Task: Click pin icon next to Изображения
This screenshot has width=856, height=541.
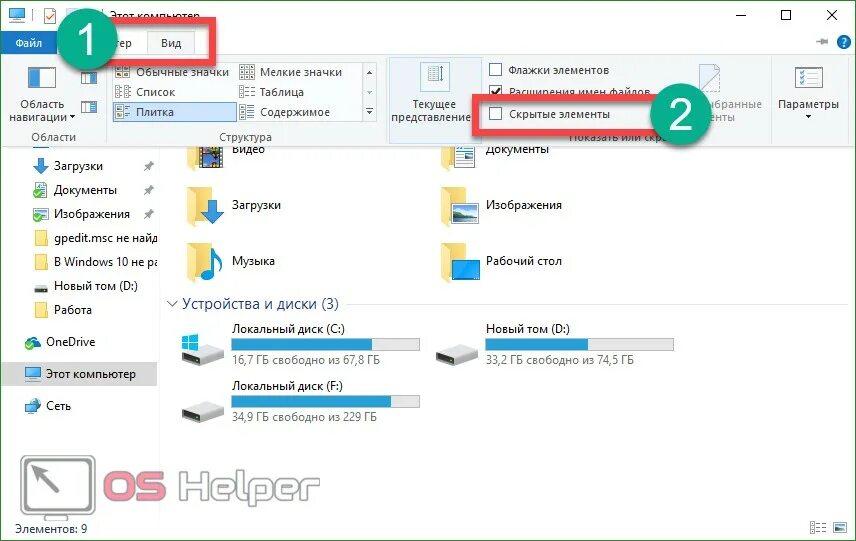Action: tap(148, 214)
